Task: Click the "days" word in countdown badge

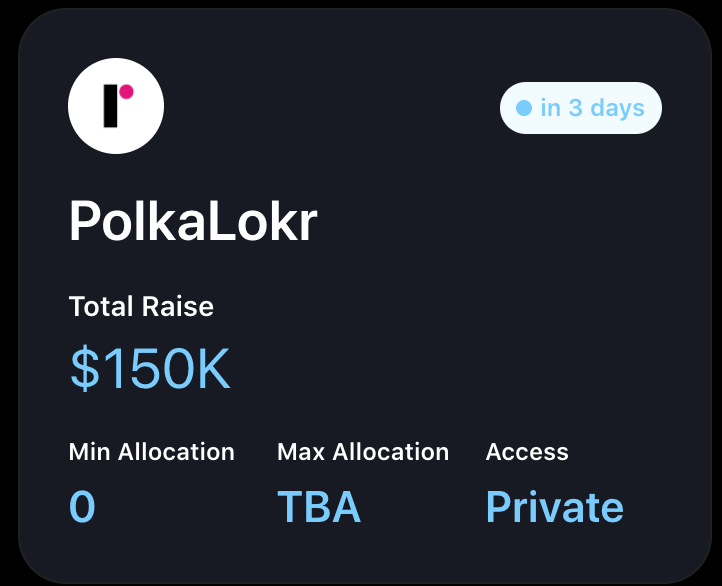Action: pyautogui.click(x=617, y=109)
